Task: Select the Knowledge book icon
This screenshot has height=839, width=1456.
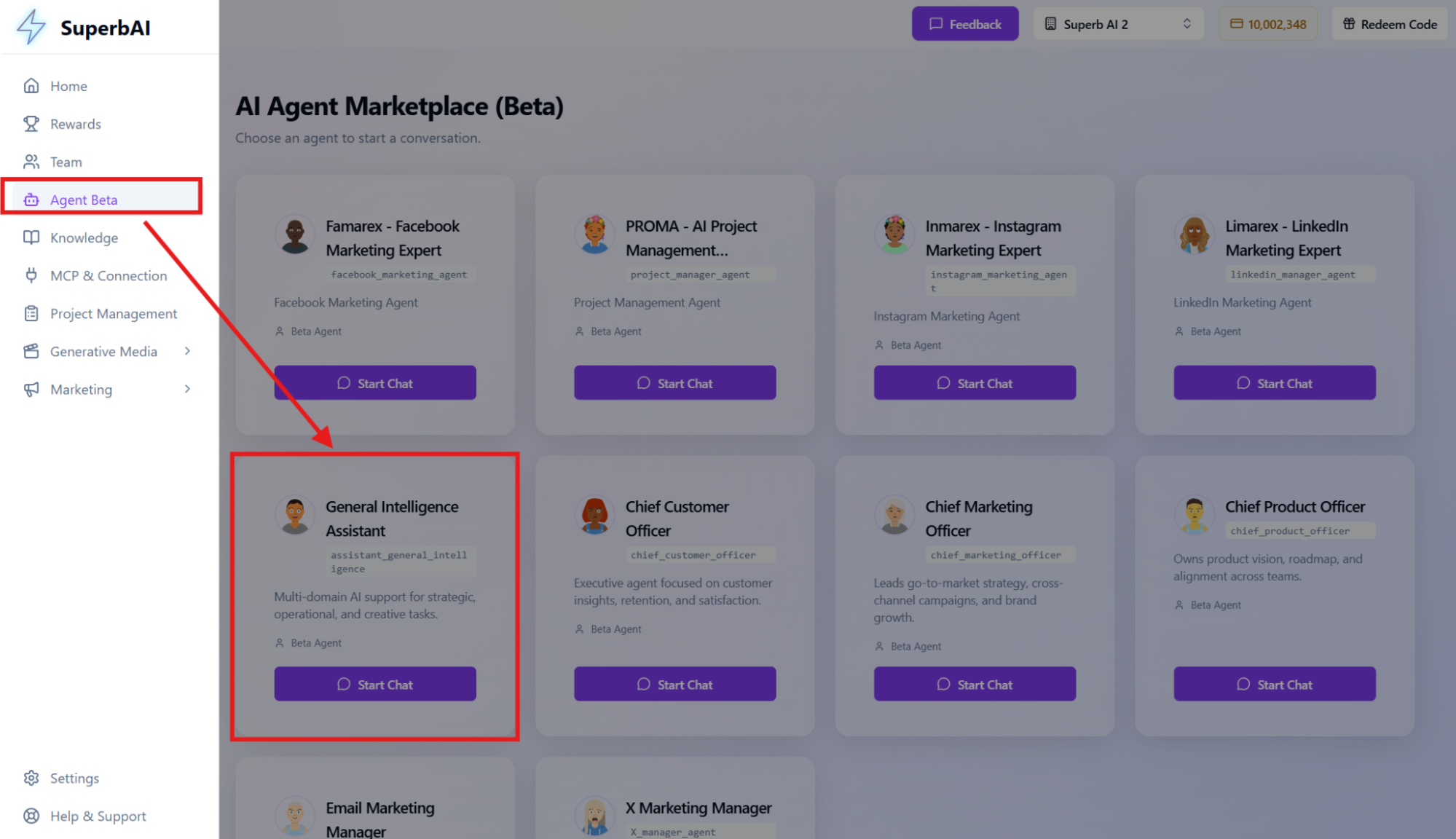Action: coord(31,237)
